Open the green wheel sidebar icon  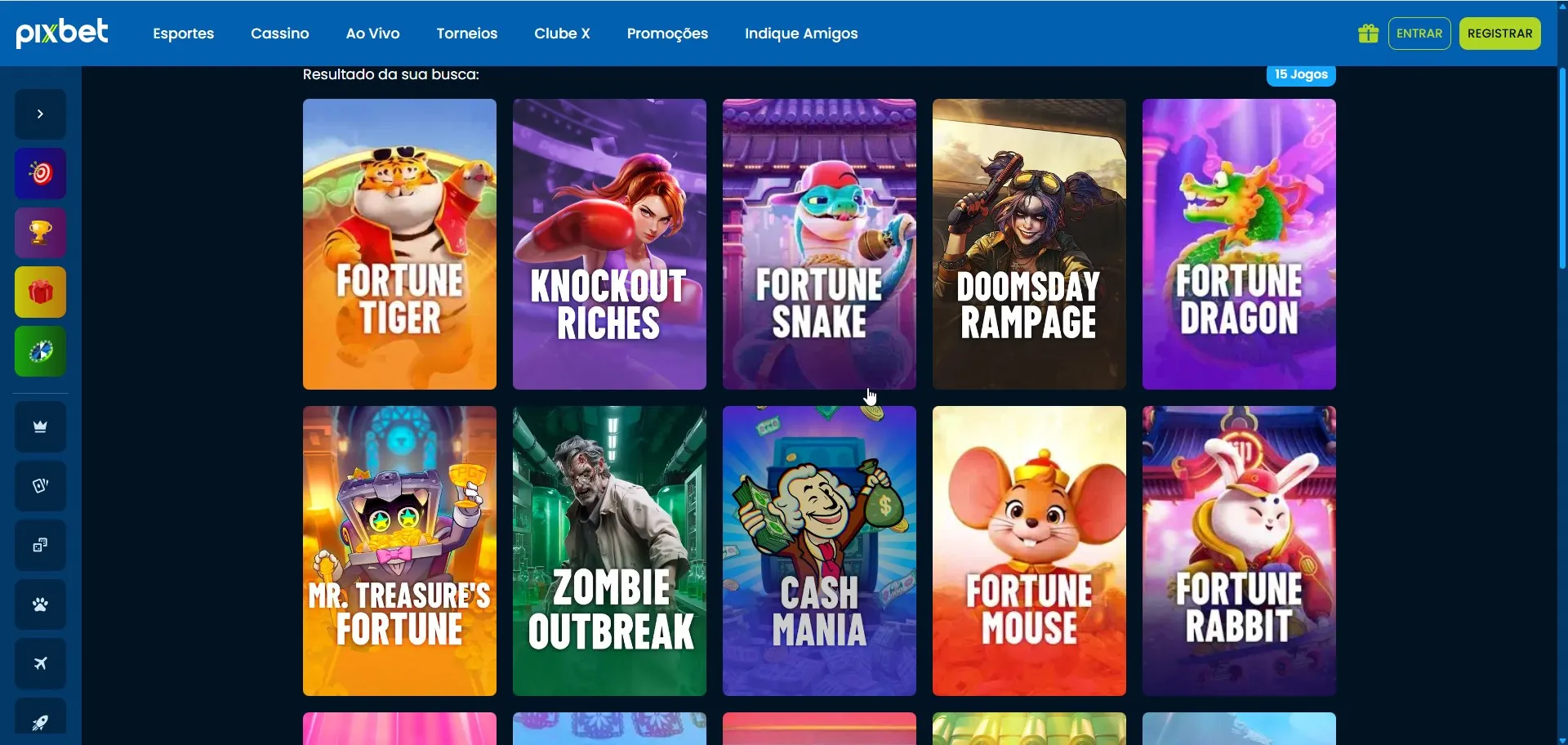coord(40,351)
